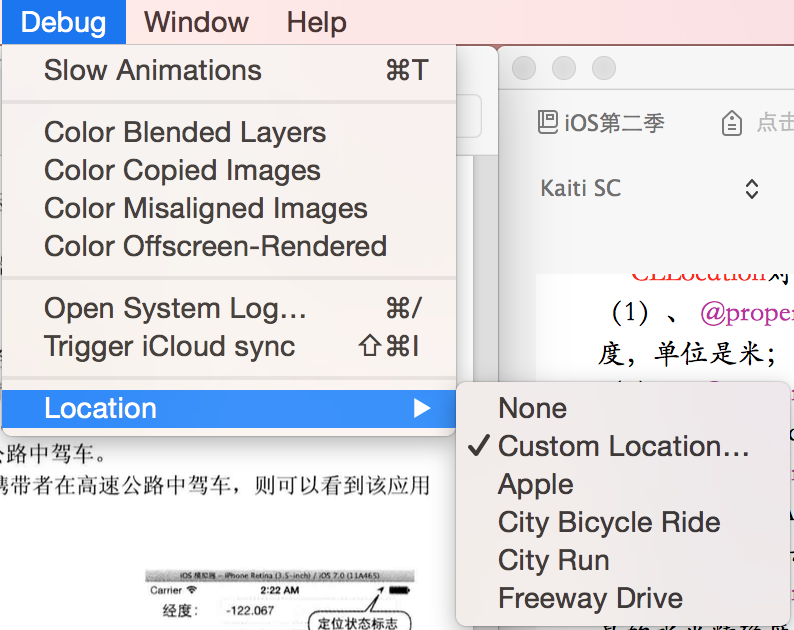The height and width of the screenshot is (630, 794).
Task: Click the lock icon beside 点击
Action: point(732,123)
